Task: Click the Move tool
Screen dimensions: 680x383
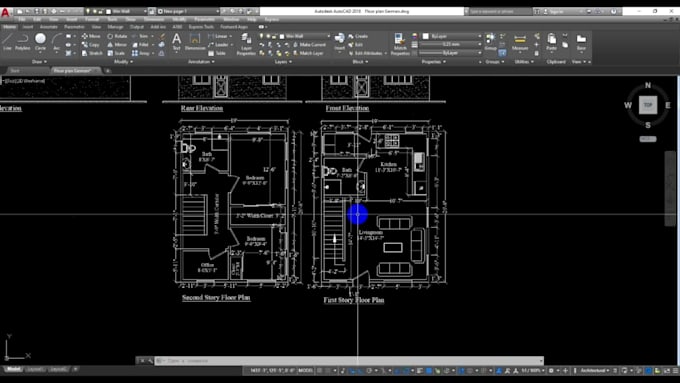Action: point(91,36)
